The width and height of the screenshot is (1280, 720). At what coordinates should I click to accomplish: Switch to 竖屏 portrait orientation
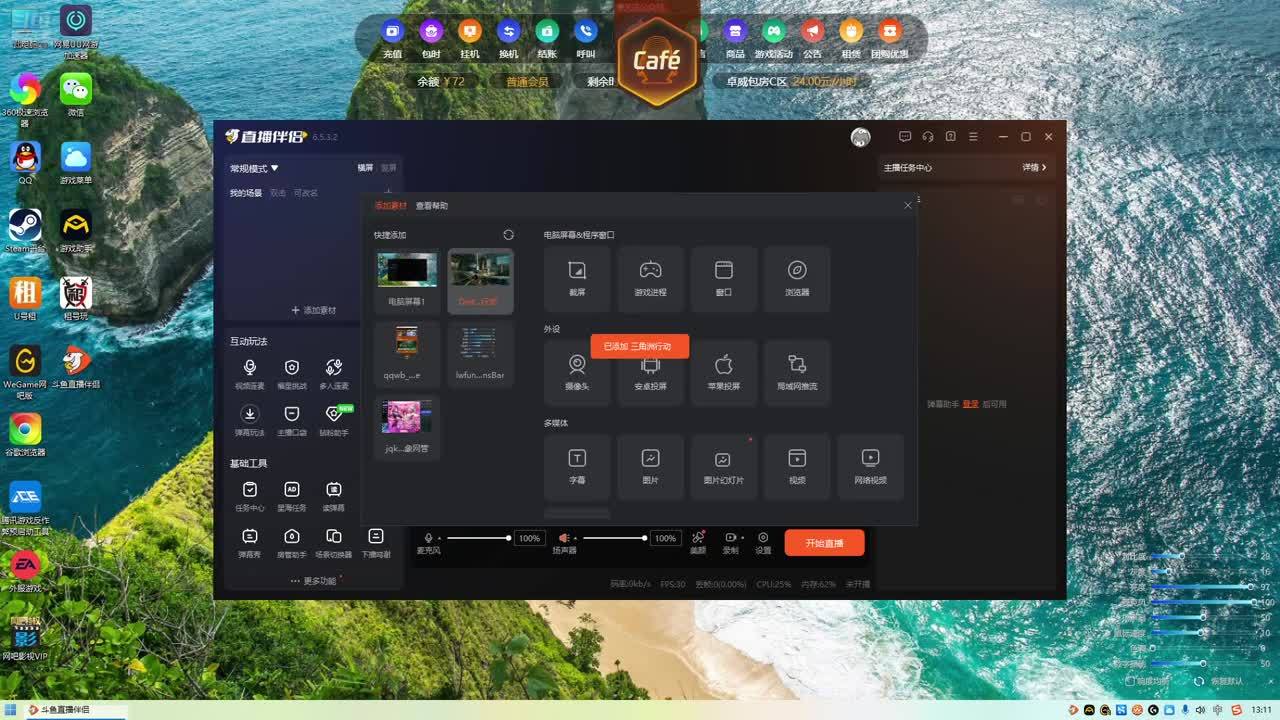point(388,168)
